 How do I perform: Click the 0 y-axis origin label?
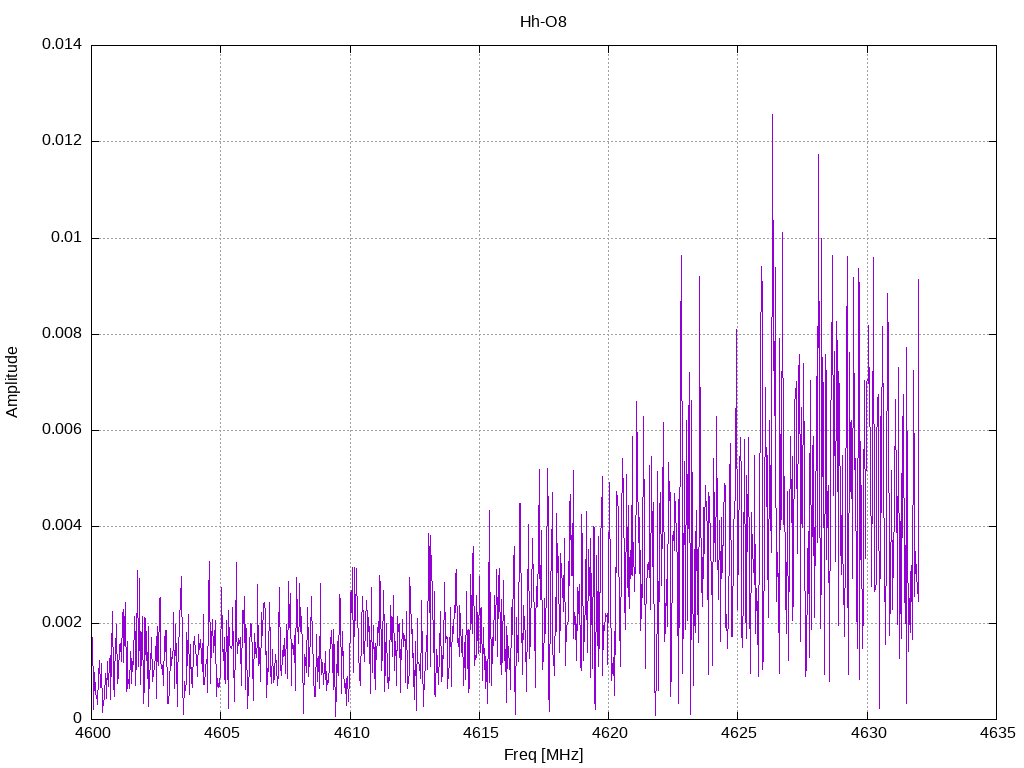tap(77, 718)
